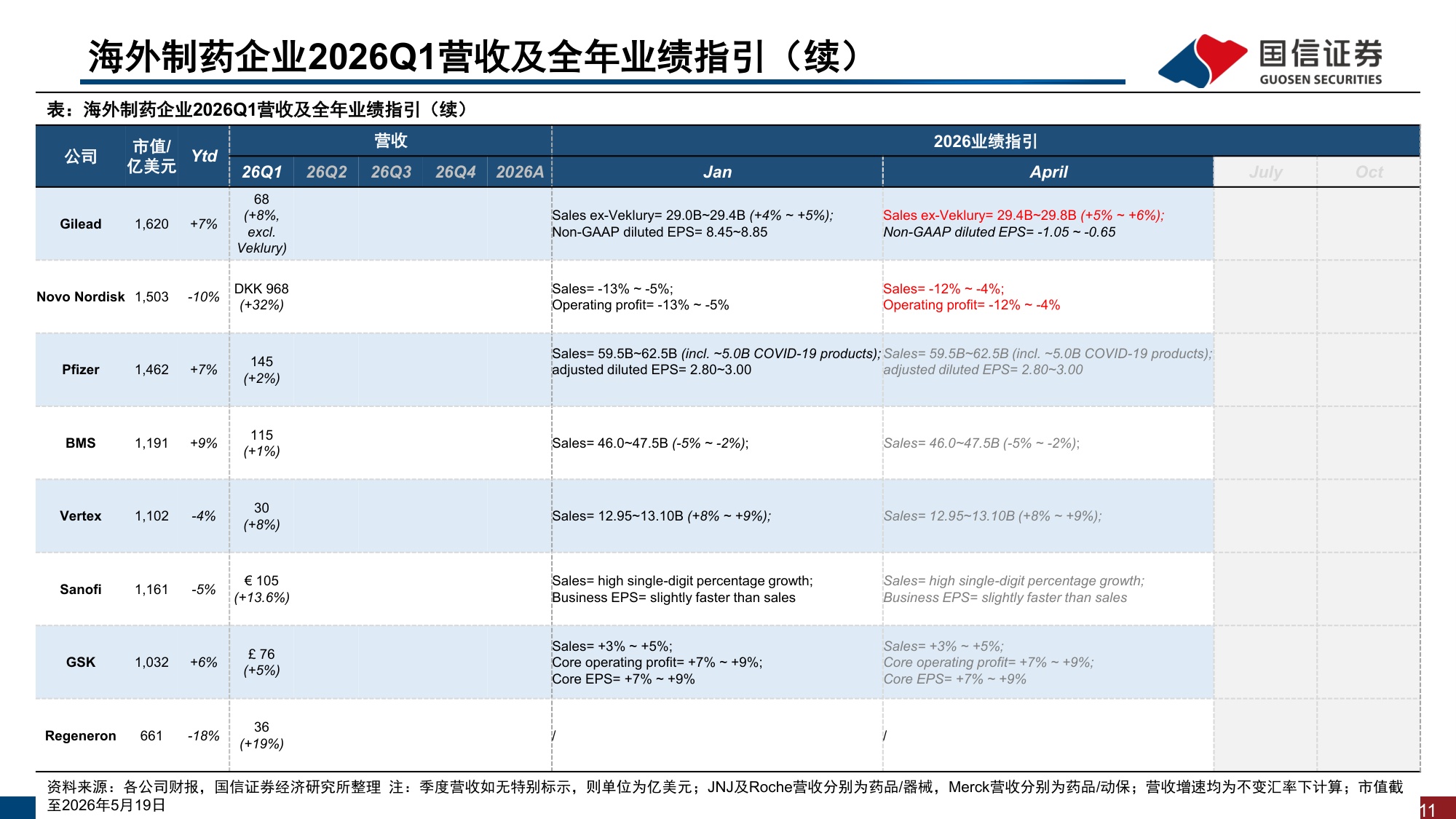This screenshot has width=1456, height=819.
Task: Click the table caption starting with 表：
Action: 257,109
